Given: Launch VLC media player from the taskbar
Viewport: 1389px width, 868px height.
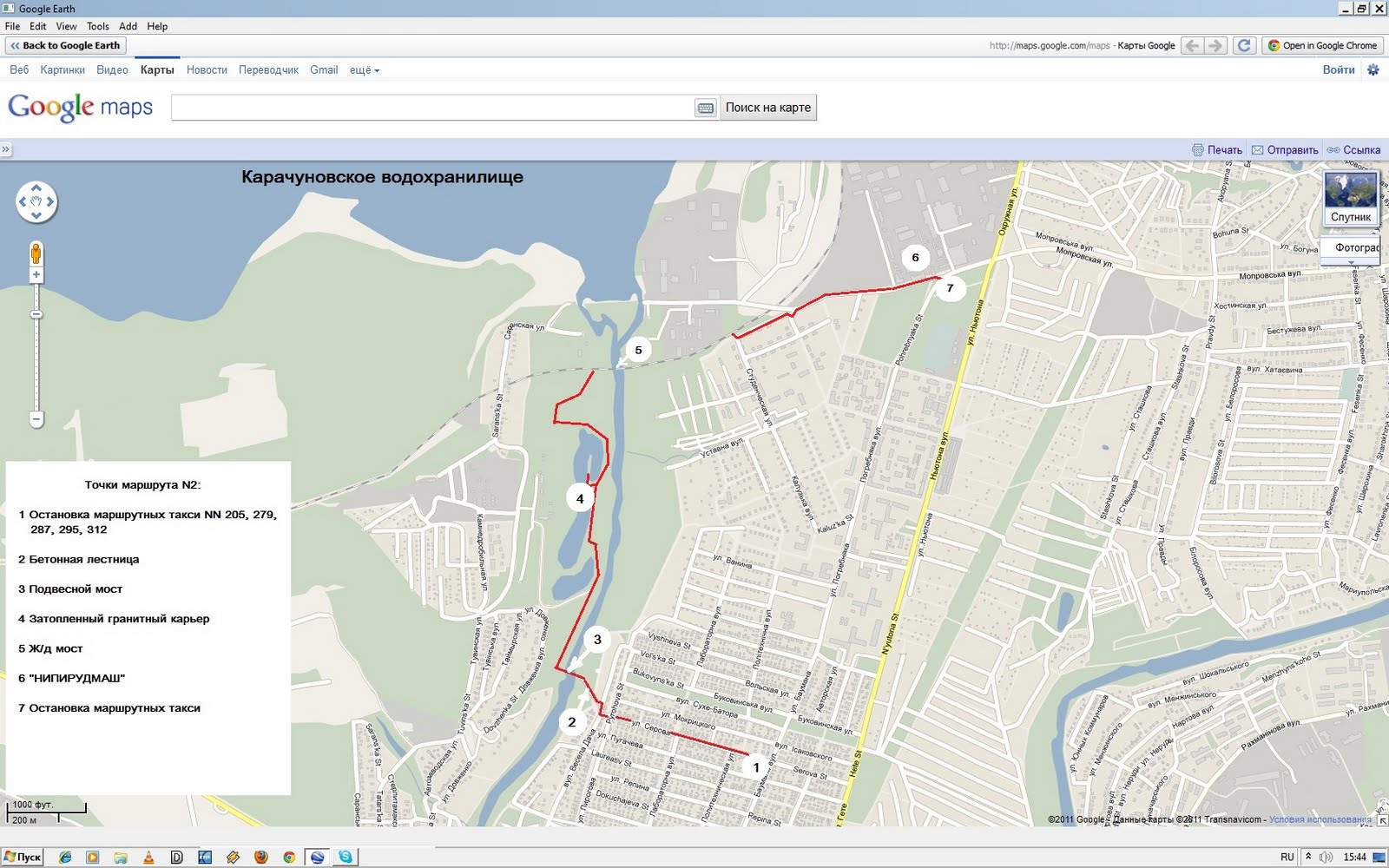Looking at the screenshot, I should (x=148, y=857).
